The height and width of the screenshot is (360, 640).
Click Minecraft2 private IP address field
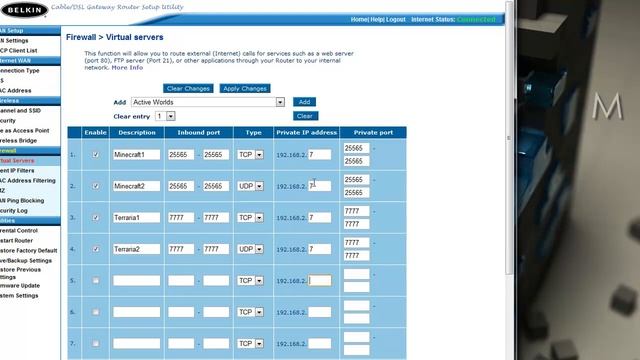(x=320, y=186)
